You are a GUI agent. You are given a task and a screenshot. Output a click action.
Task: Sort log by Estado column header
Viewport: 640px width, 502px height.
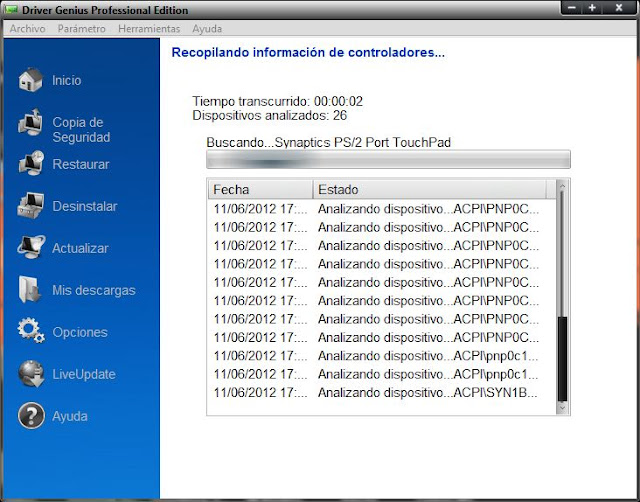click(429, 189)
